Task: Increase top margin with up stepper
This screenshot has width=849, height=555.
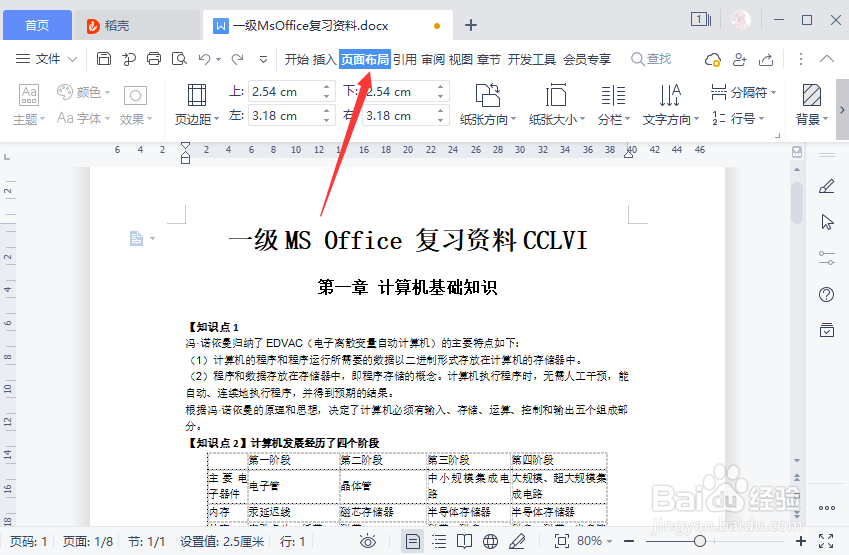Action: 326,87
